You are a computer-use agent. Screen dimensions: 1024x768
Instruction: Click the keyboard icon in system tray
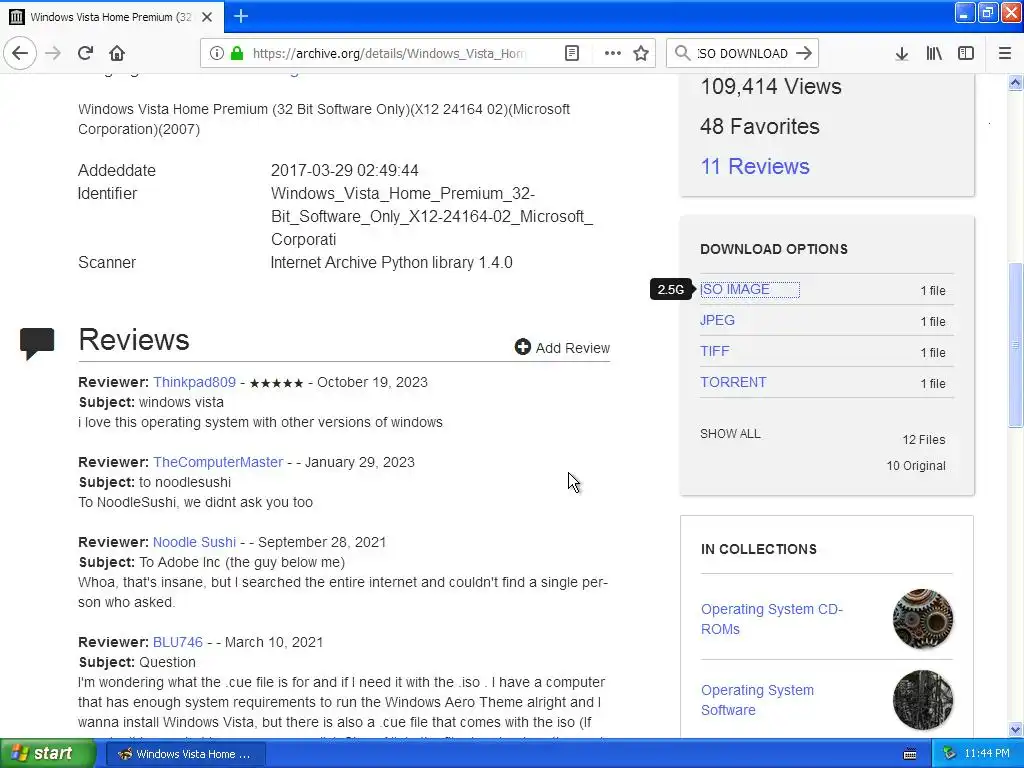point(909,754)
